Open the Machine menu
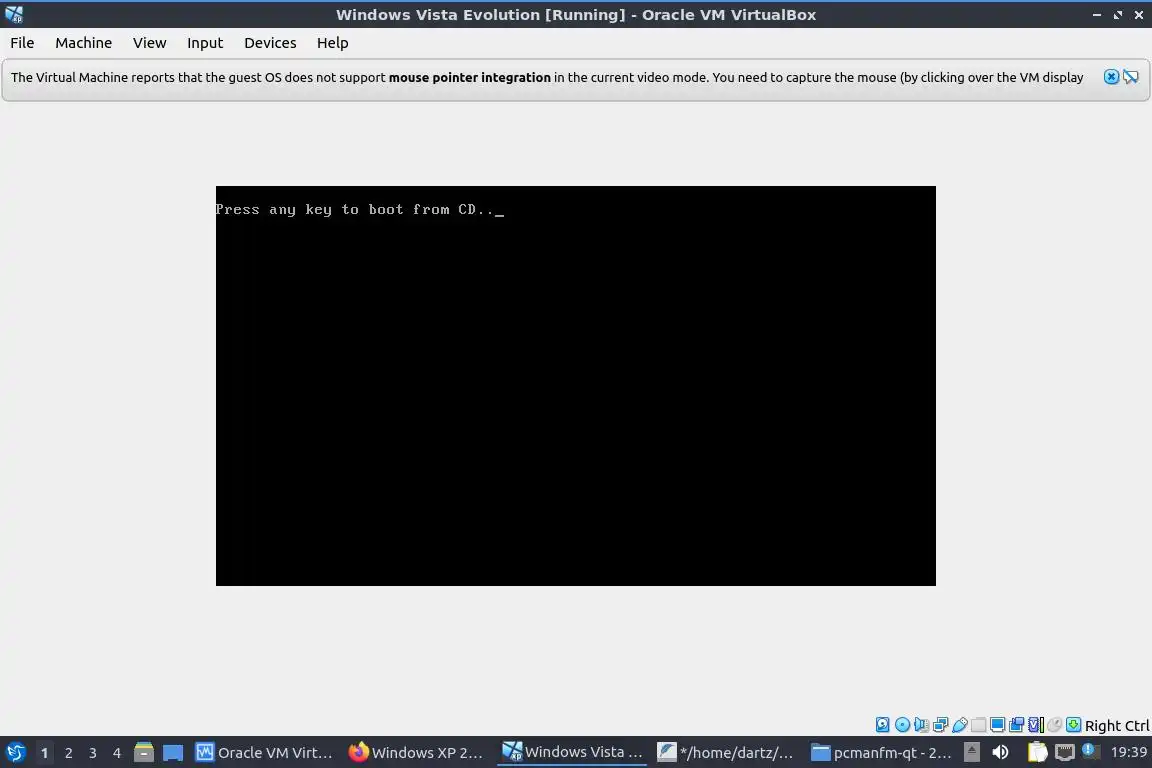This screenshot has width=1152, height=768. click(83, 43)
